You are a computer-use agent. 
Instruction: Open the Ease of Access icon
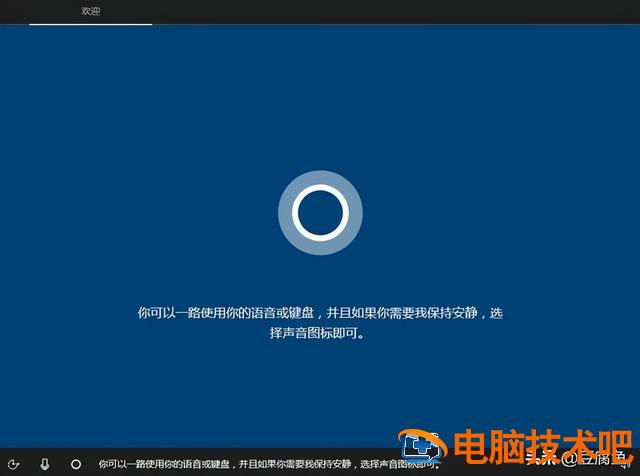click(13, 464)
